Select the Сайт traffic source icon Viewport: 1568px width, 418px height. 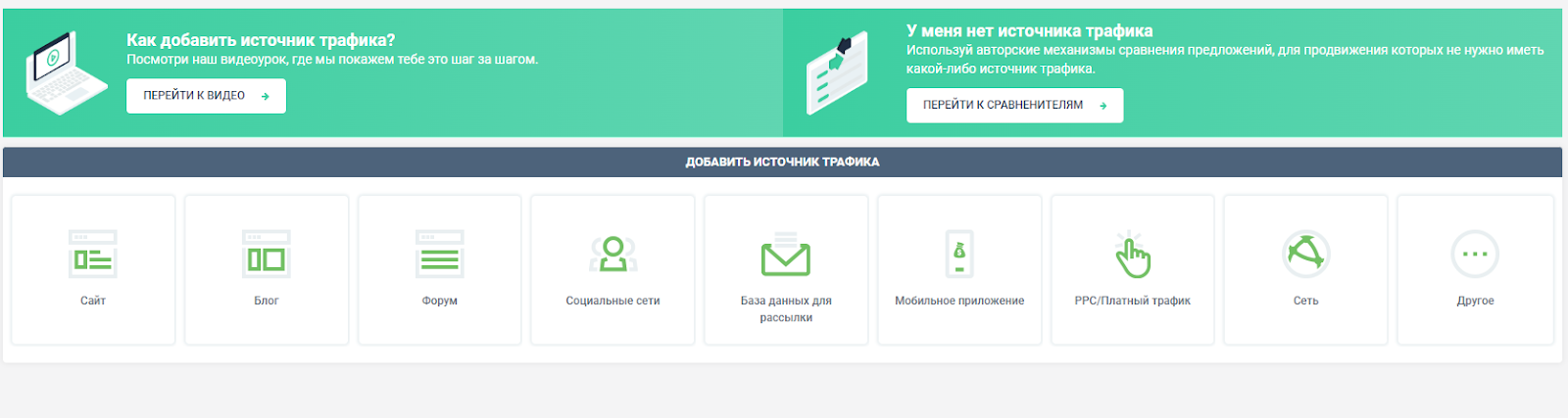[93, 254]
